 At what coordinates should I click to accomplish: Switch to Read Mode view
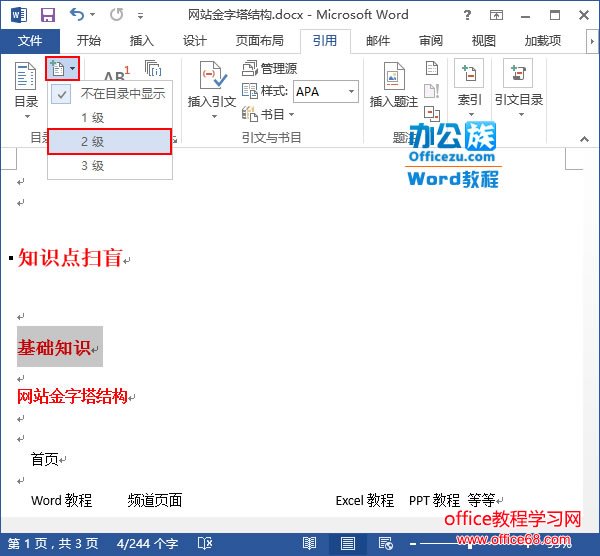click(x=309, y=543)
